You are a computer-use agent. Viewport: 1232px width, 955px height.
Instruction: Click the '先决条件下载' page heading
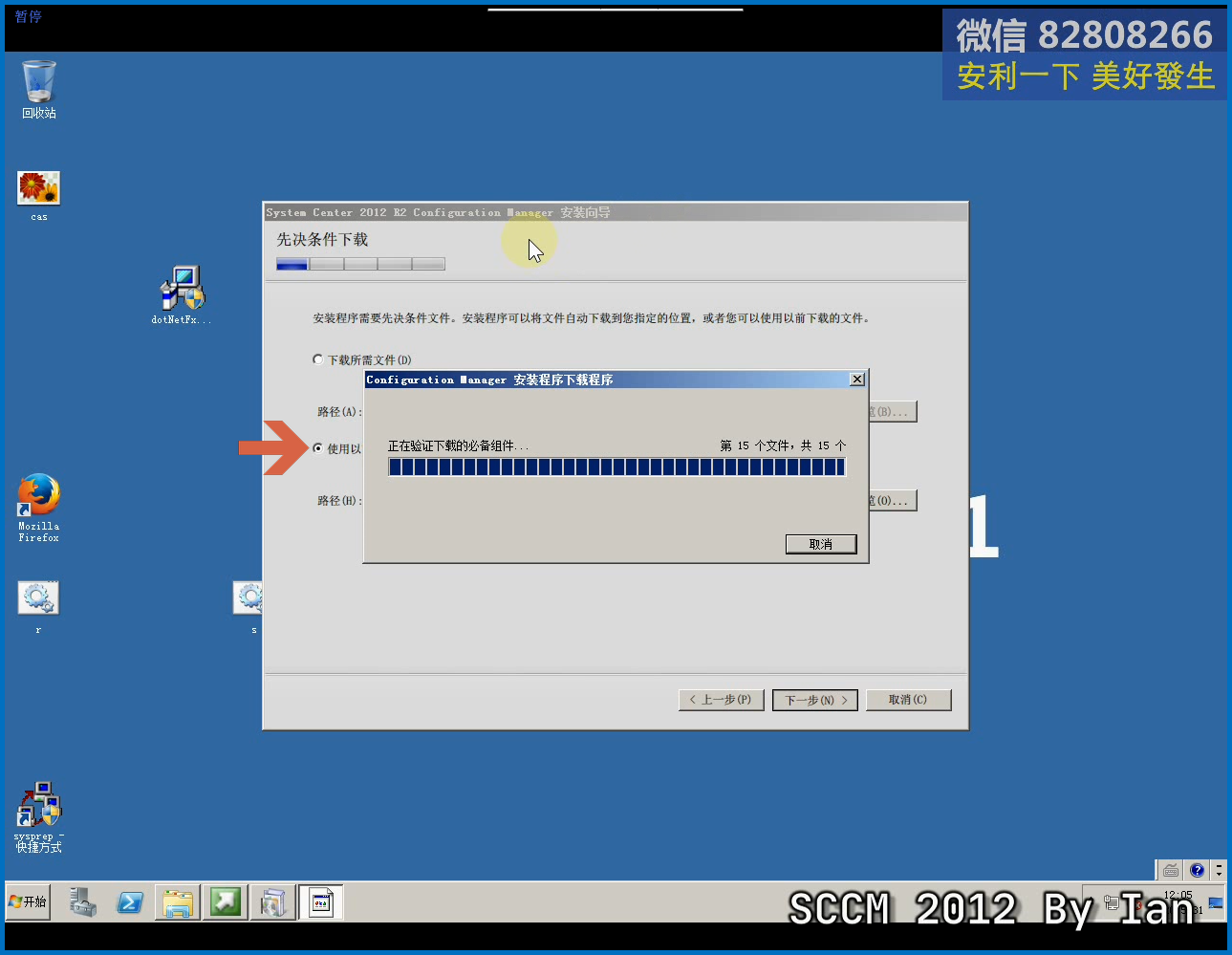322,239
